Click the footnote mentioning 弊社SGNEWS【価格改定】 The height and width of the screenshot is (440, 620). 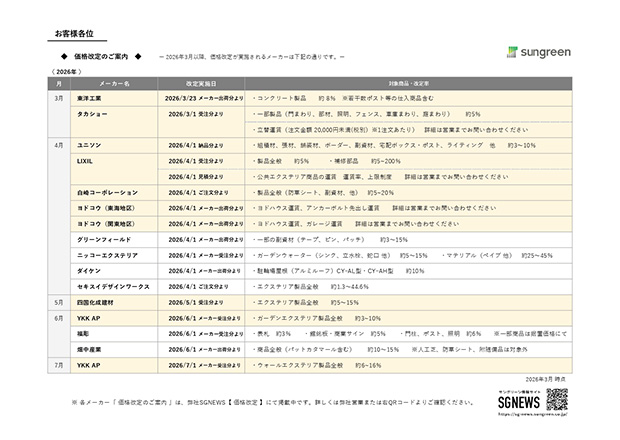(273, 403)
